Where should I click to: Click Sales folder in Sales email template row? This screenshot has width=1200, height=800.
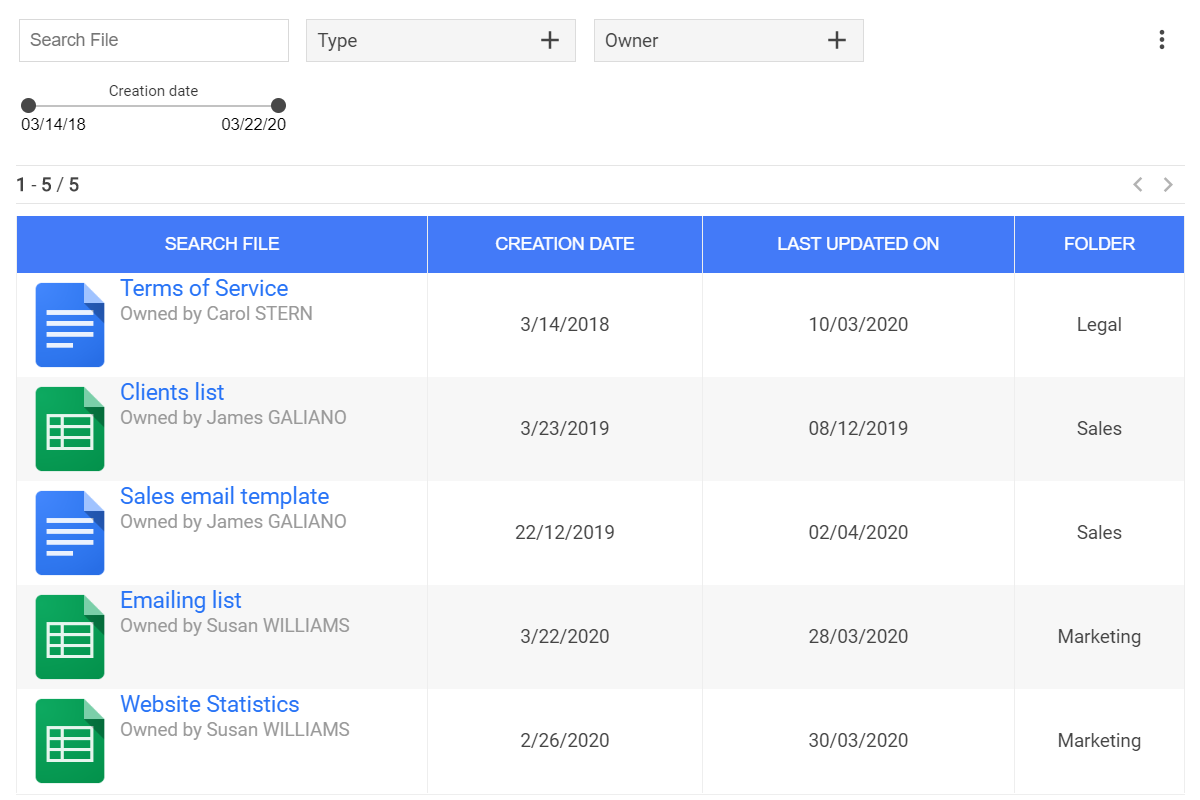[x=1099, y=533]
